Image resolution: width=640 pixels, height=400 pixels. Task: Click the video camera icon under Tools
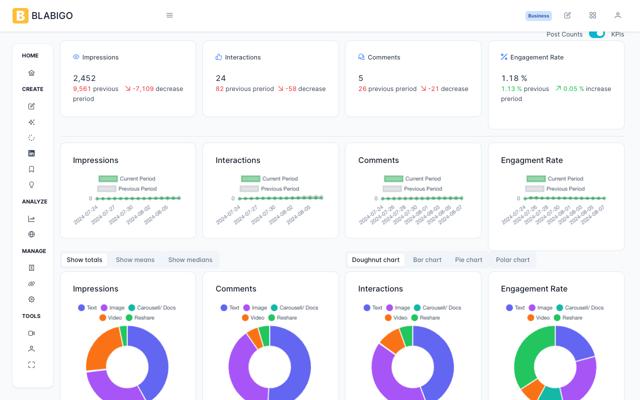[31, 333]
